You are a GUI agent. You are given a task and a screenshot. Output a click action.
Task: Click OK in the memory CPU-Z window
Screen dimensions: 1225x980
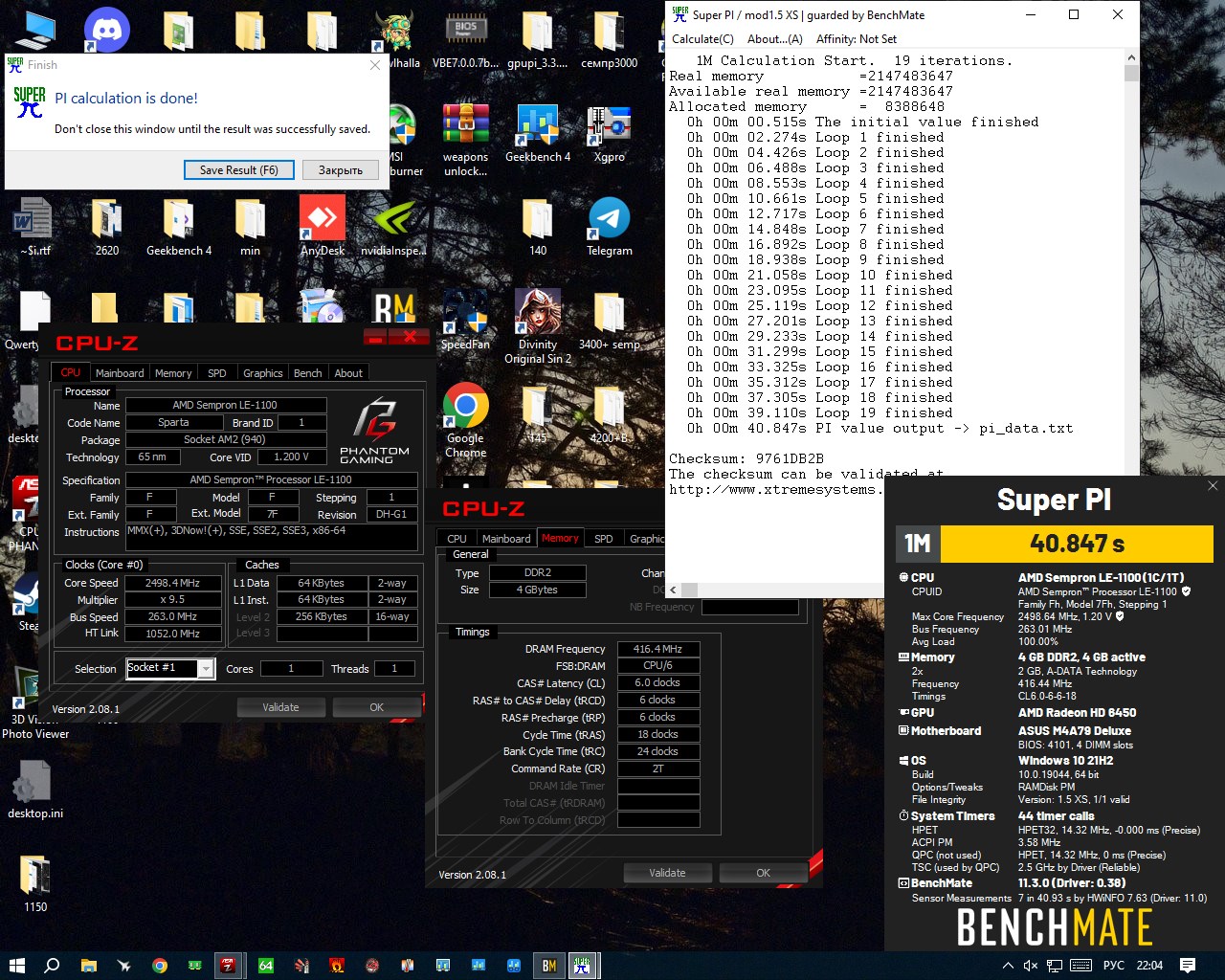click(763, 873)
